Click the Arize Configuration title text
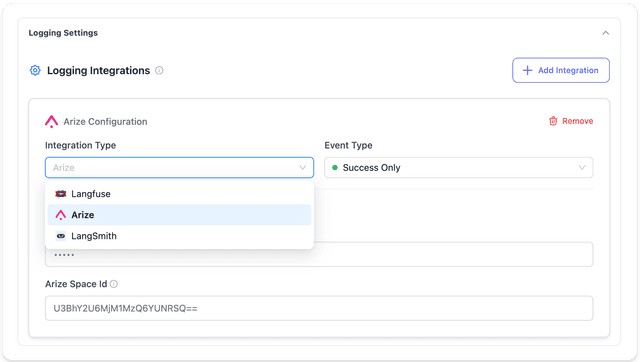 (105, 122)
